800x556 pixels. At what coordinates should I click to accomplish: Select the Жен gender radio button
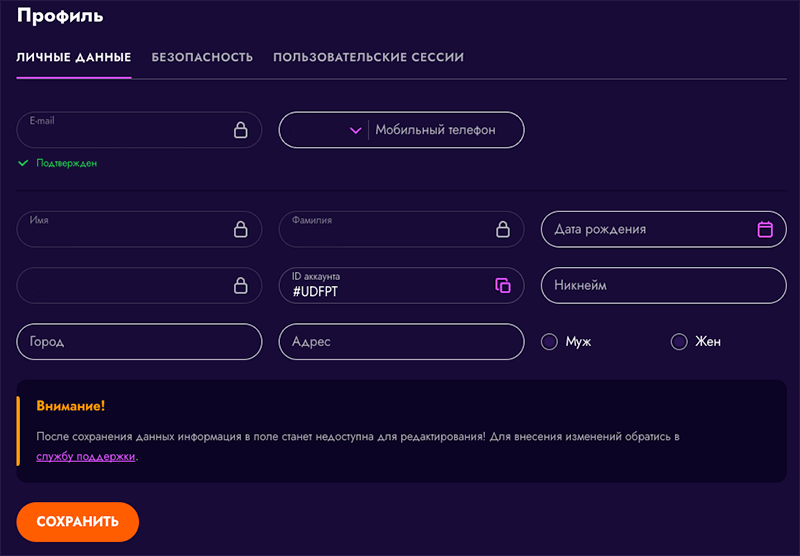coord(679,342)
